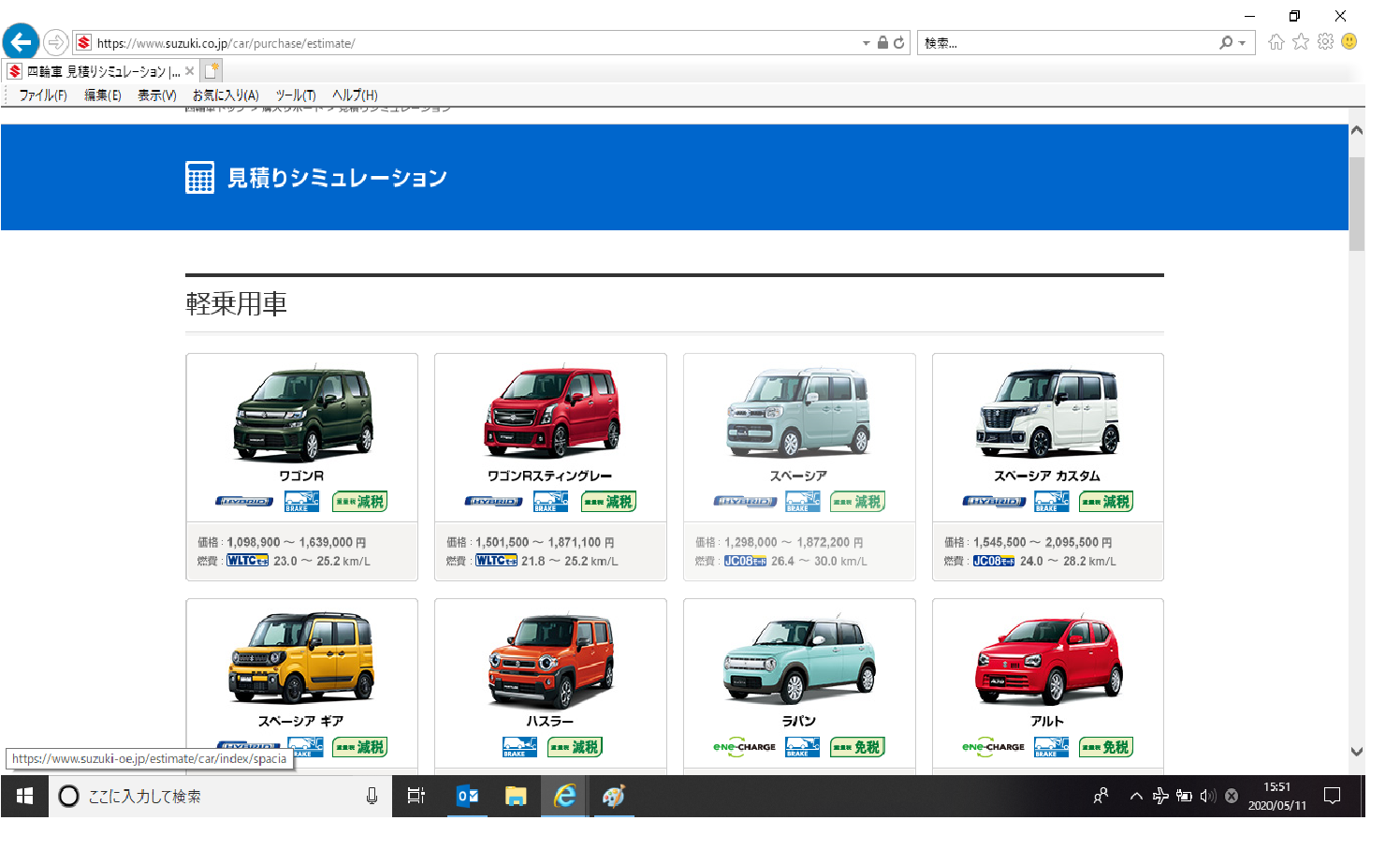
Task: Click the page scrollbar down arrow
Action: click(1356, 751)
